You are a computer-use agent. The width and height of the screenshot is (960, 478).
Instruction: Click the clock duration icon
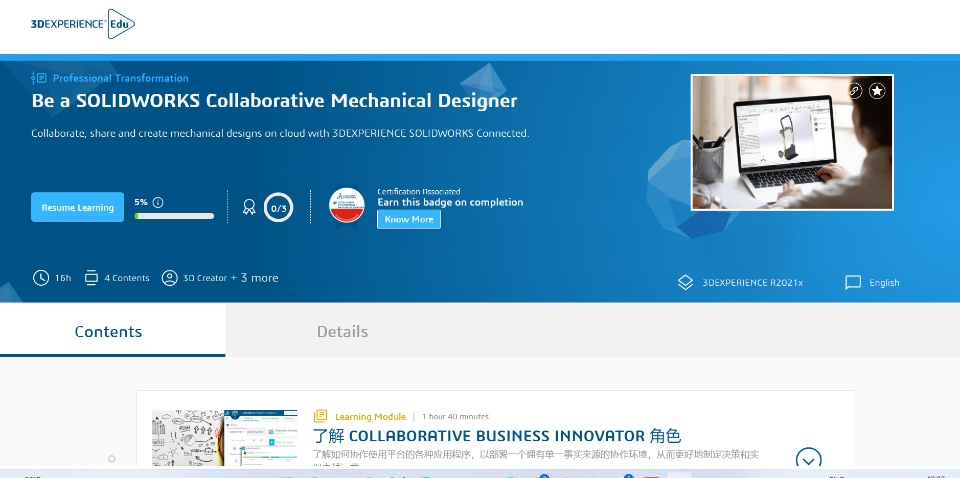click(40, 278)
